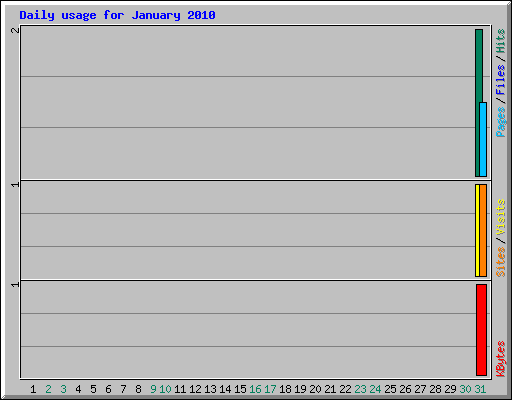
Task: Click the yellow Visits bar for day 31
Action: tap(477, 230)
